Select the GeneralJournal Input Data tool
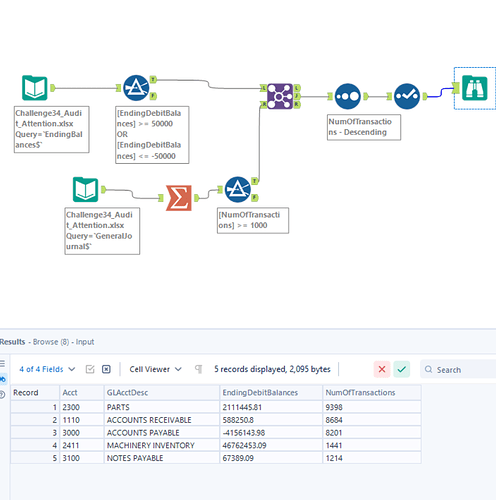Screen dimensions: 496x500 tap(85, 190)
